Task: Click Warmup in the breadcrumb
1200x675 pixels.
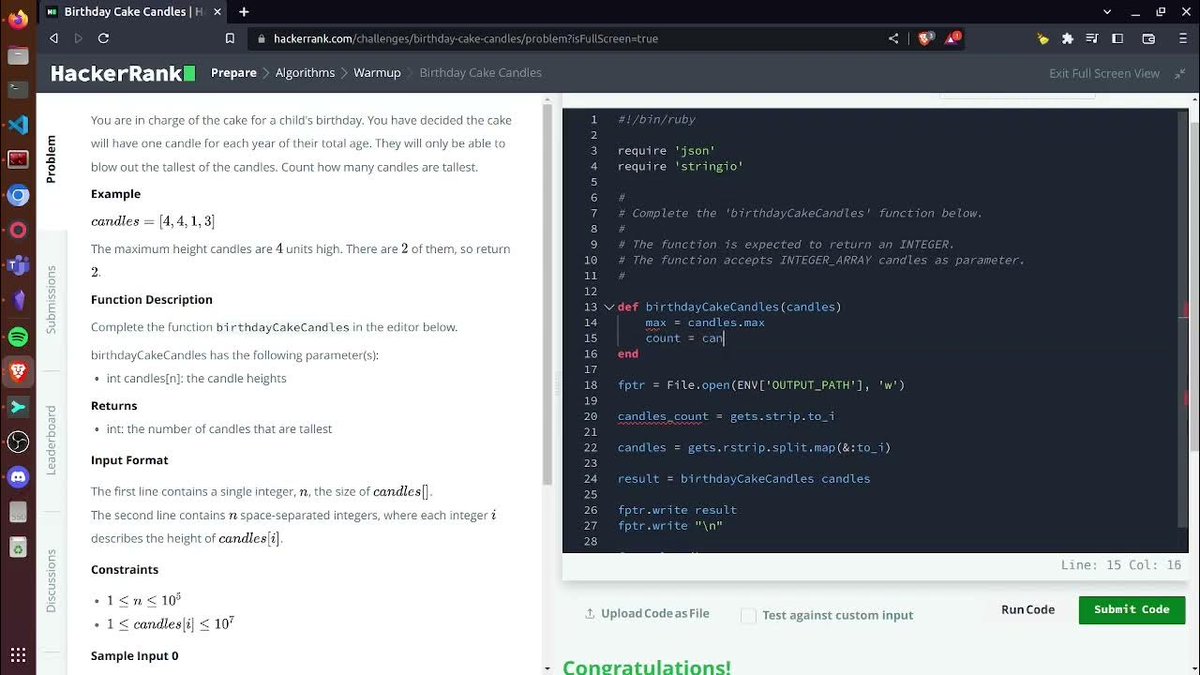Action: [377, 73]
